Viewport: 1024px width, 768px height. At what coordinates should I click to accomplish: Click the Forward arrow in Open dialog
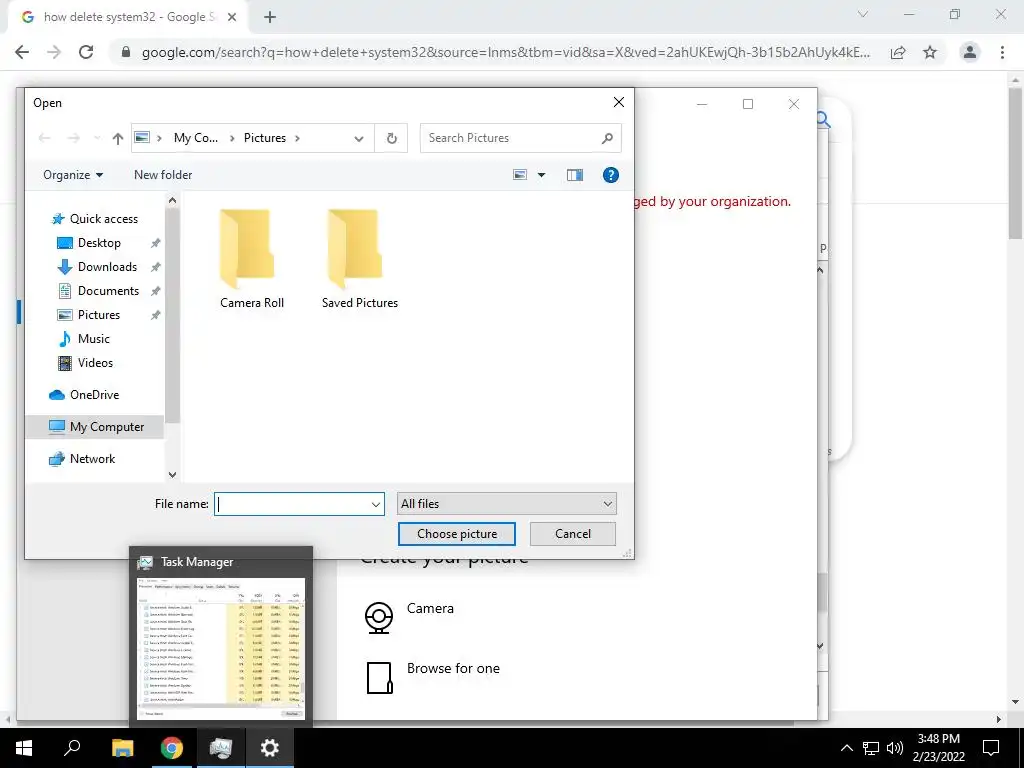pyautogui.click(x=74, y=138)
